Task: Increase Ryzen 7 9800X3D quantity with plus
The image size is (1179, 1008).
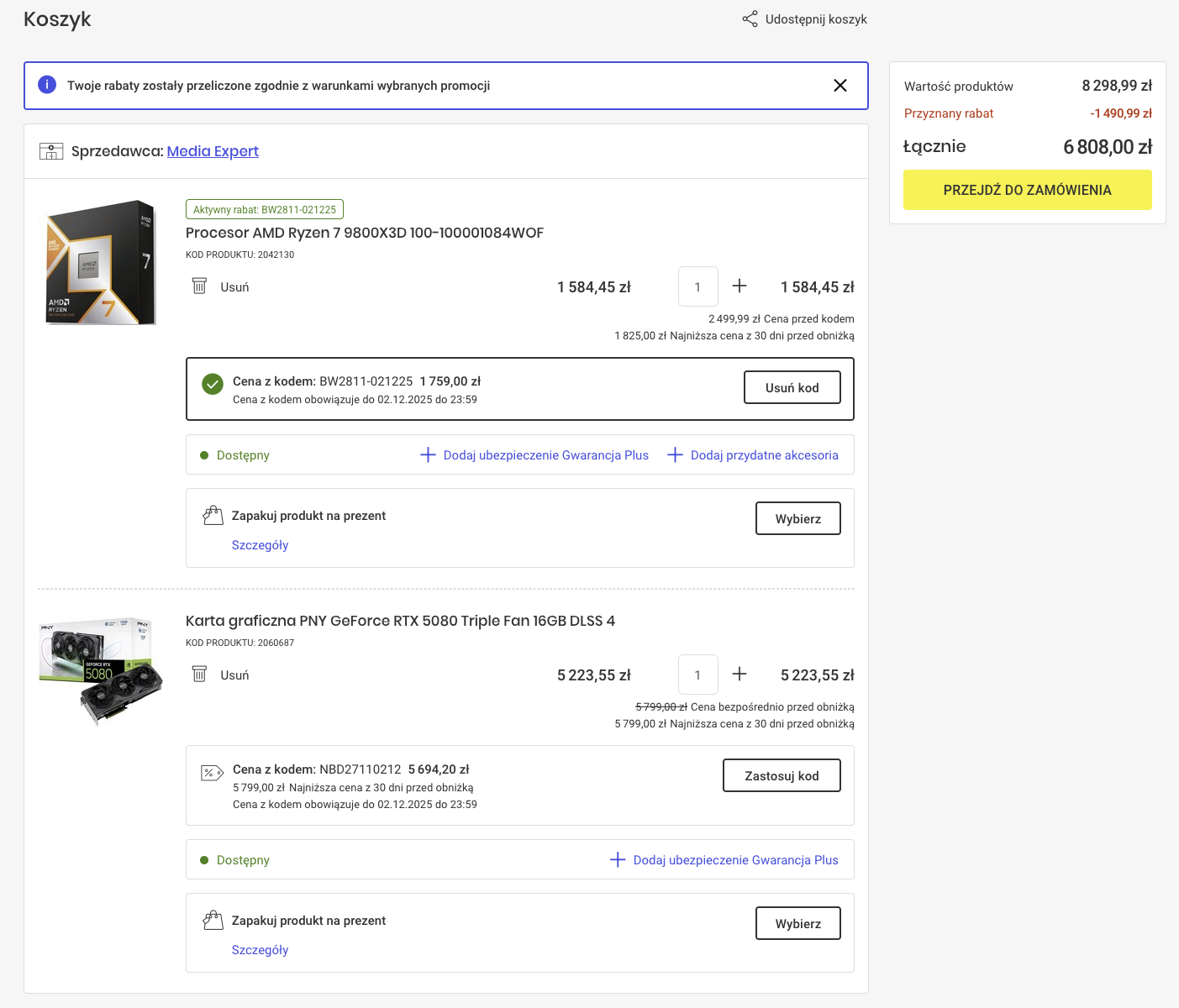Action: pos(740,286)
